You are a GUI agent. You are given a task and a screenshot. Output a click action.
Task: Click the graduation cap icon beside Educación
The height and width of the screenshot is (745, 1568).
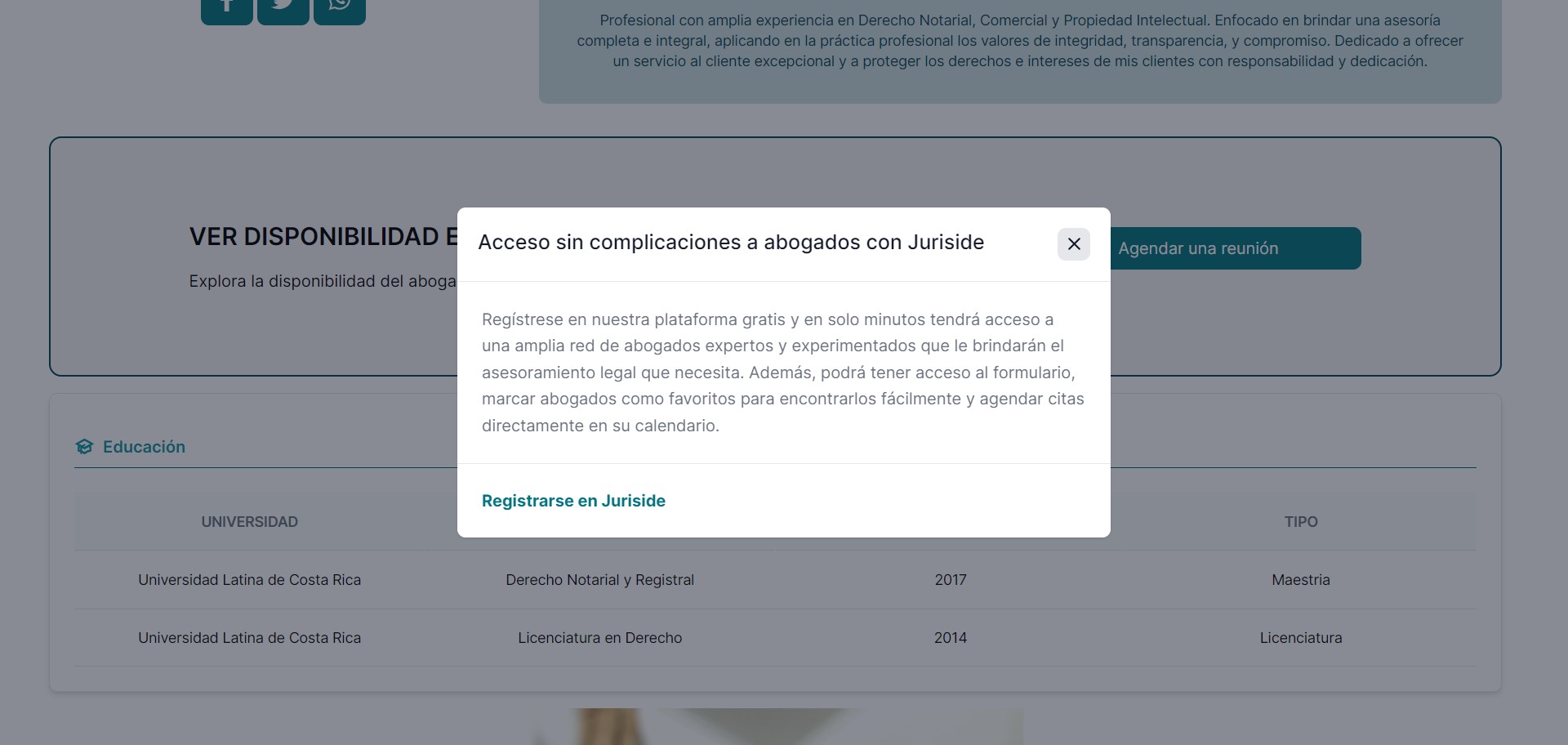[x=84, y=447]
